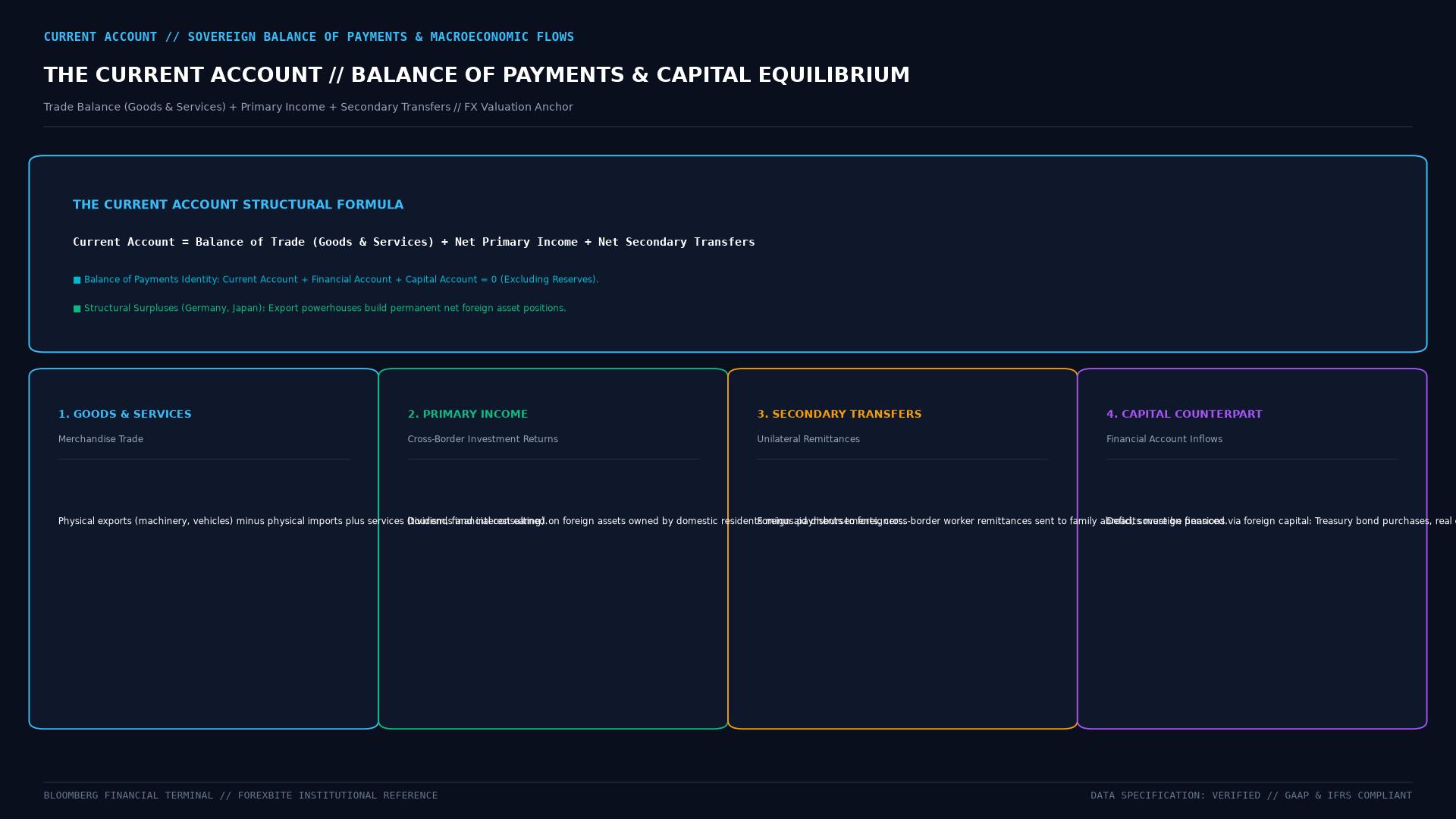This screenshot has width=1456, height=819.
Task: Open the '4. CAPITAL COUNTERPART' card heading
Action: [1185, 414]
